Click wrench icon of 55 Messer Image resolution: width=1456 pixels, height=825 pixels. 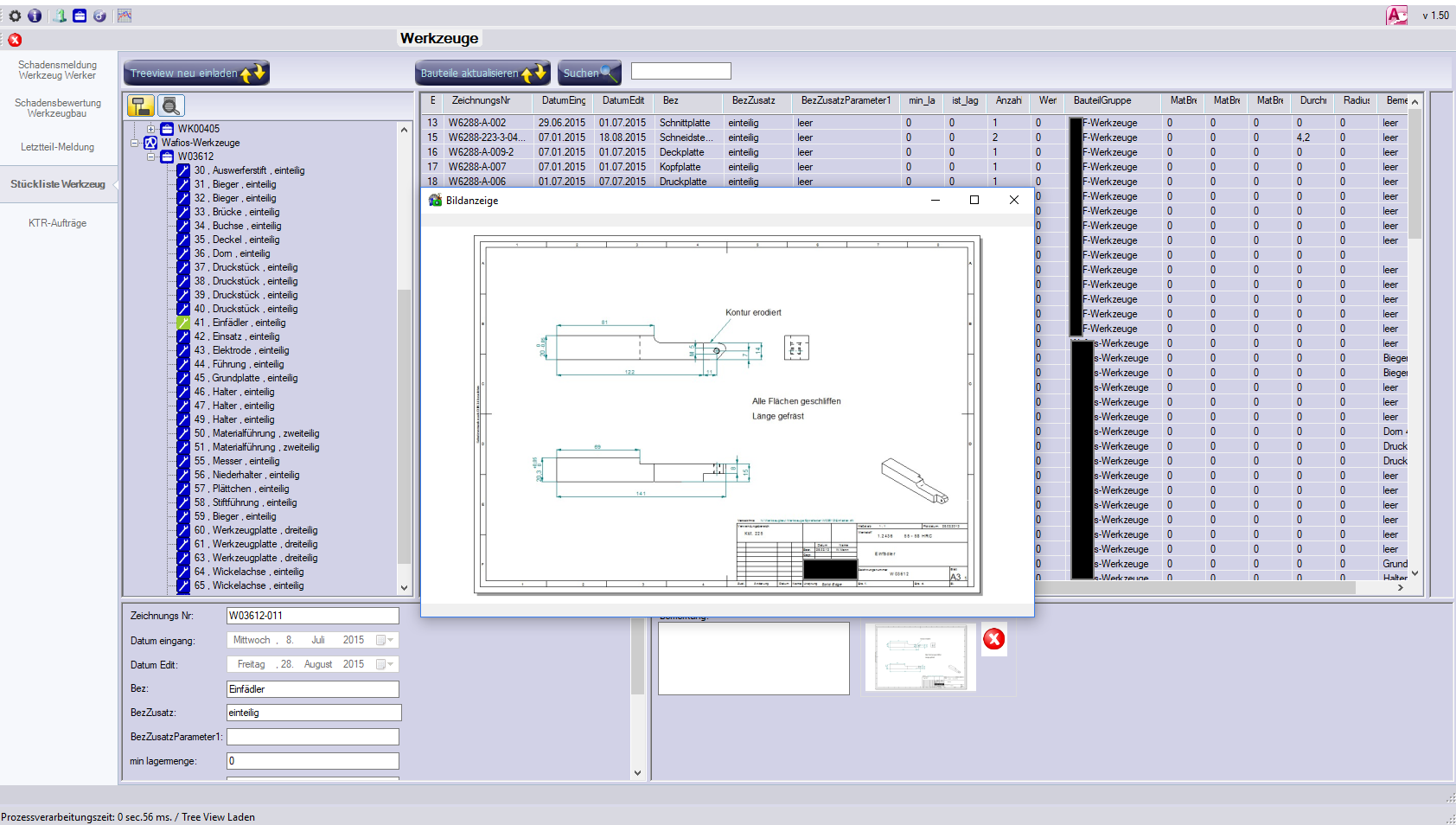(x=183, y=461)
